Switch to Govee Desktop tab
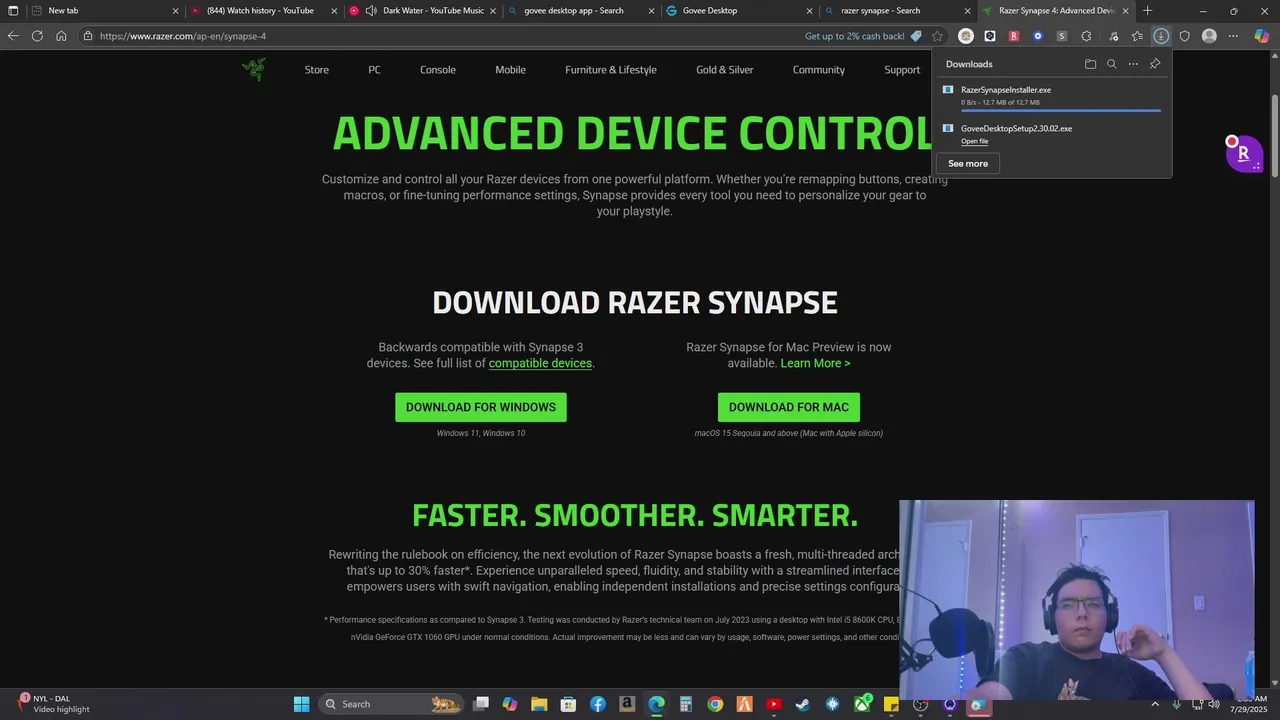This screenshot has width=1280, height=720. (x=739, y=11)
